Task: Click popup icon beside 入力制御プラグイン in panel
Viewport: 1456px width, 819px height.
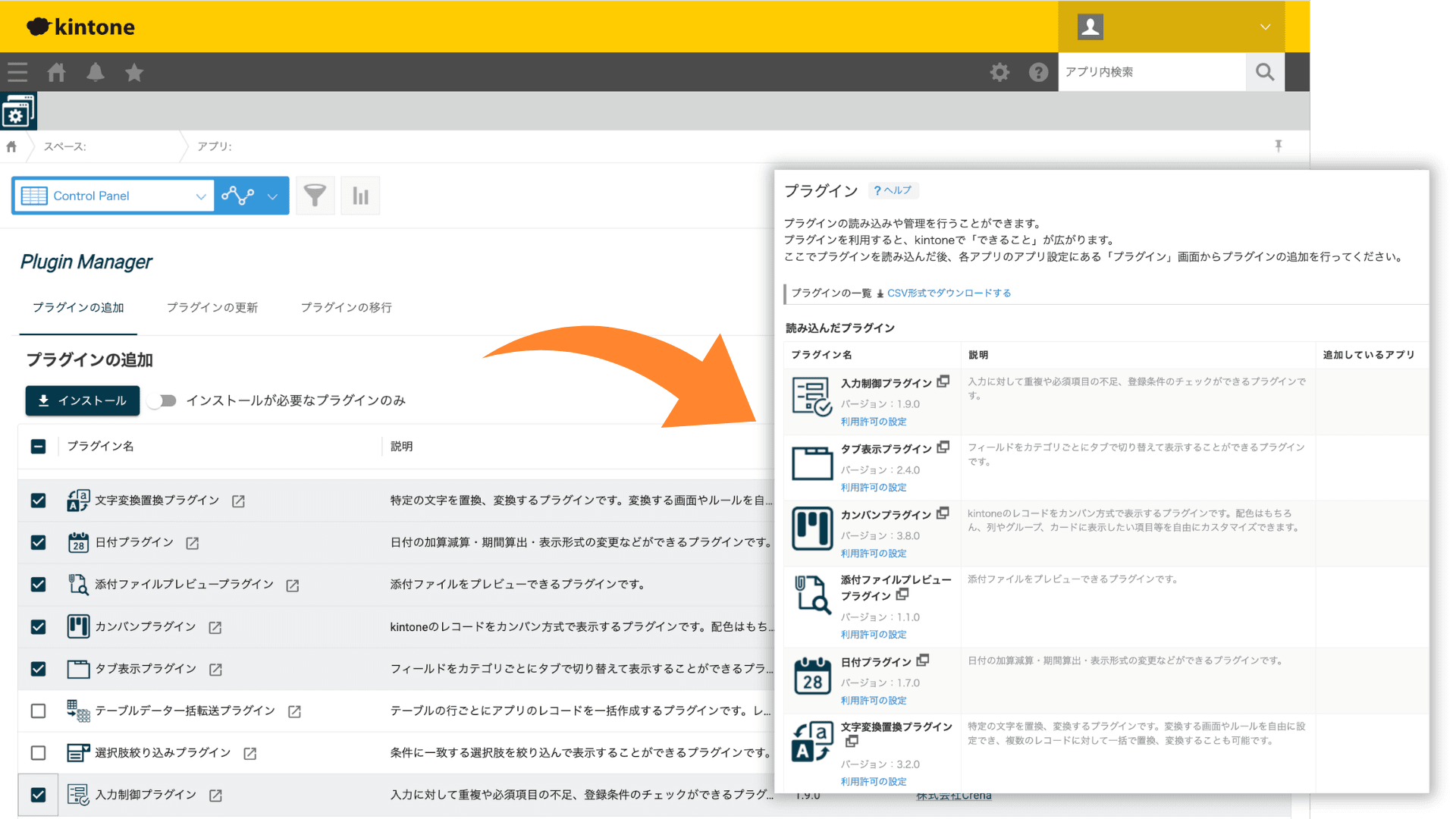Action: (943, 381)
